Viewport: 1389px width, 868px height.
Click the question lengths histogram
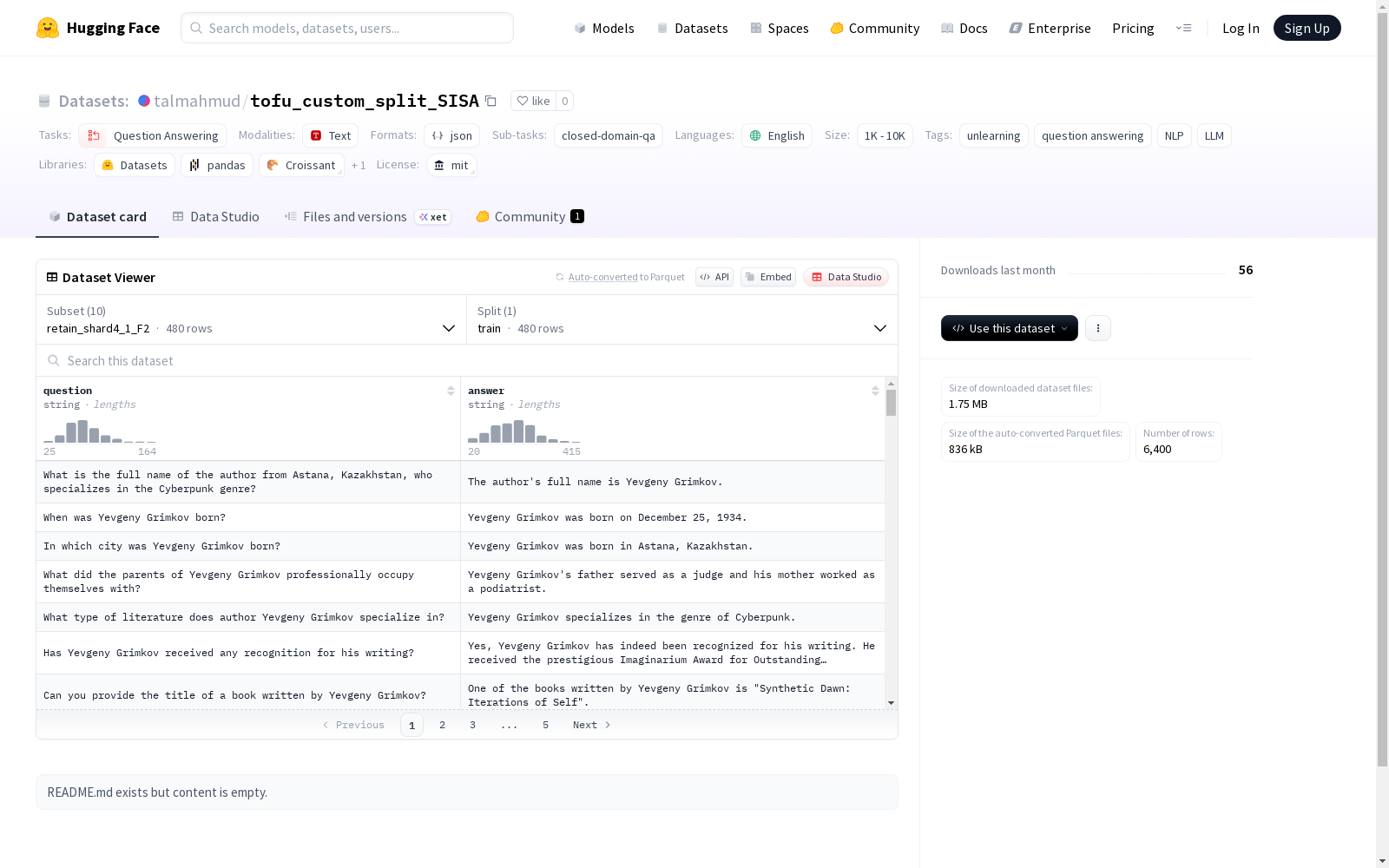[x=100, y=431]
